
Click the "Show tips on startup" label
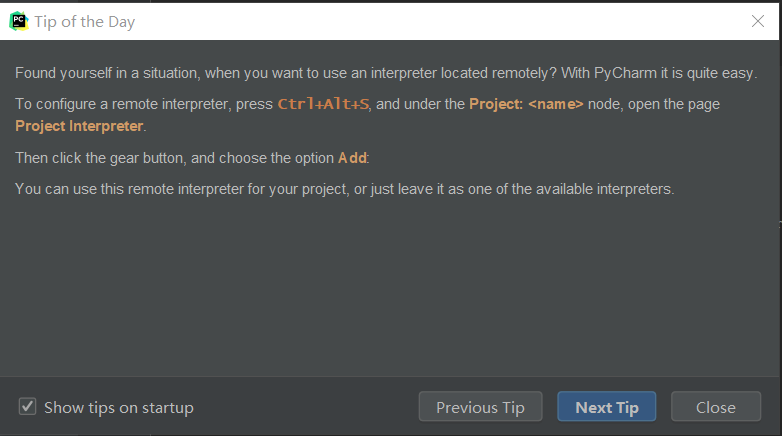[x=118, y=407]
